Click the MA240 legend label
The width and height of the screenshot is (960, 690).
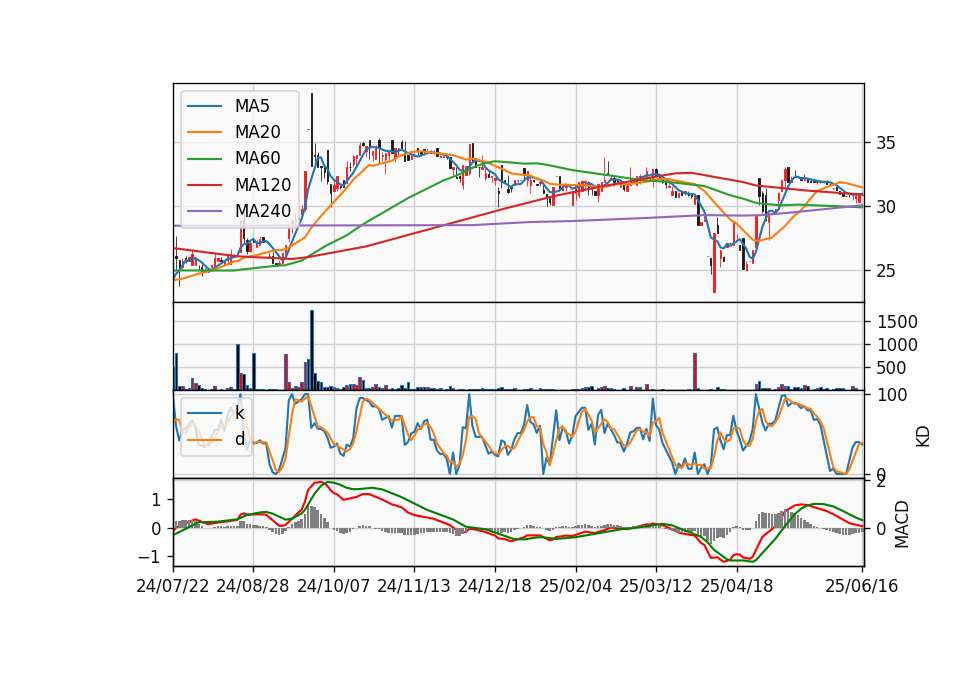tap(263, 211)
